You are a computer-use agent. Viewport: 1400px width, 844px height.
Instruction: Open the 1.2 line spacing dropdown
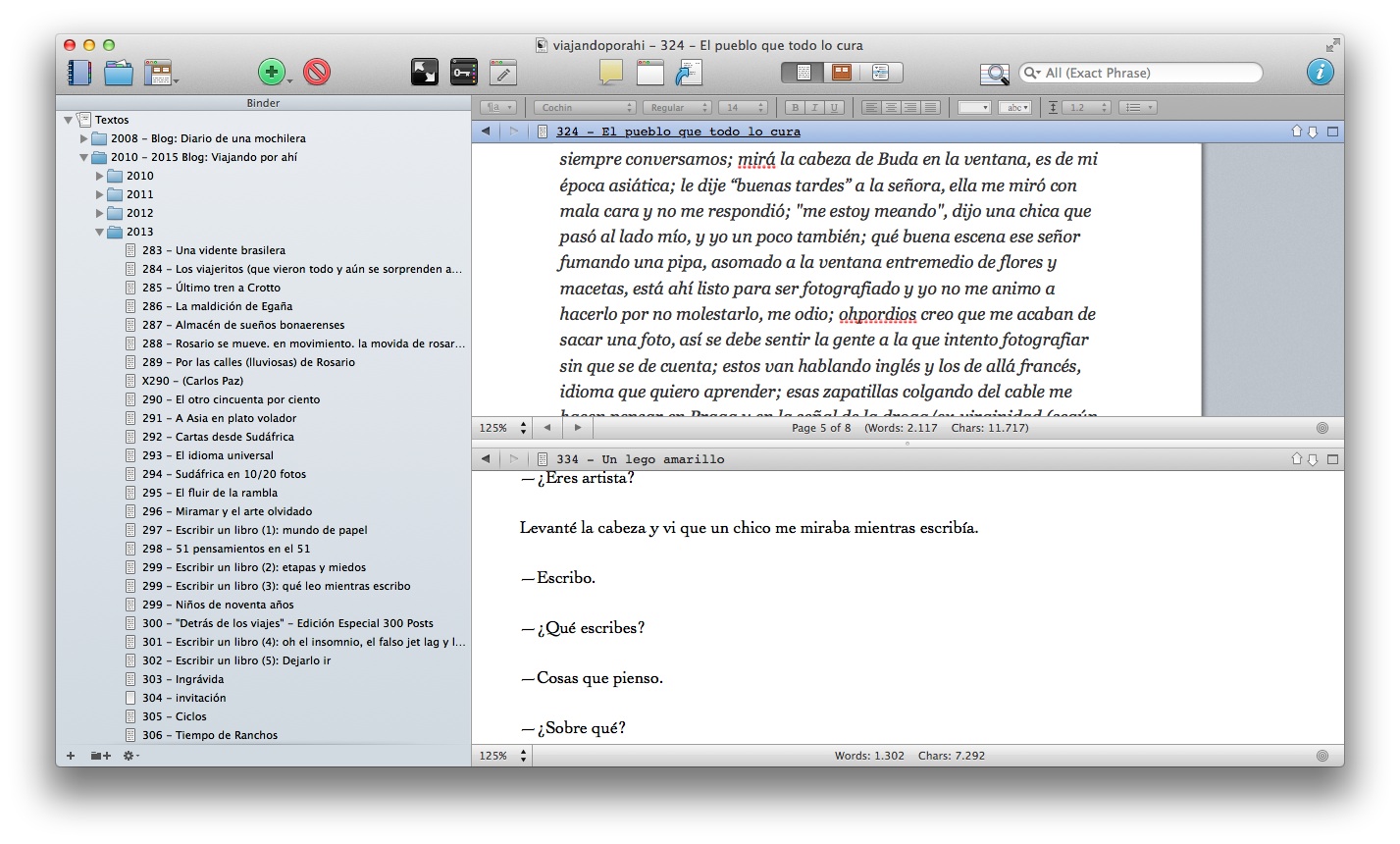pyautogui.click(x=1087, y=108)
